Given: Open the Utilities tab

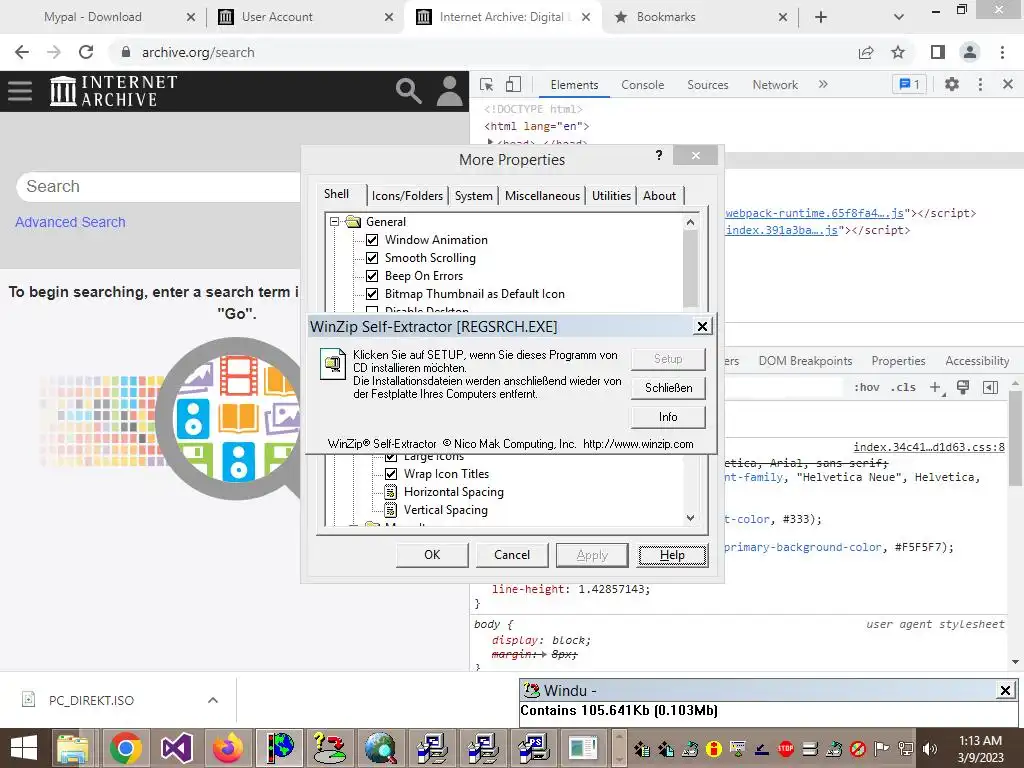Looking at the screenshot, I should tap(611, 195).
